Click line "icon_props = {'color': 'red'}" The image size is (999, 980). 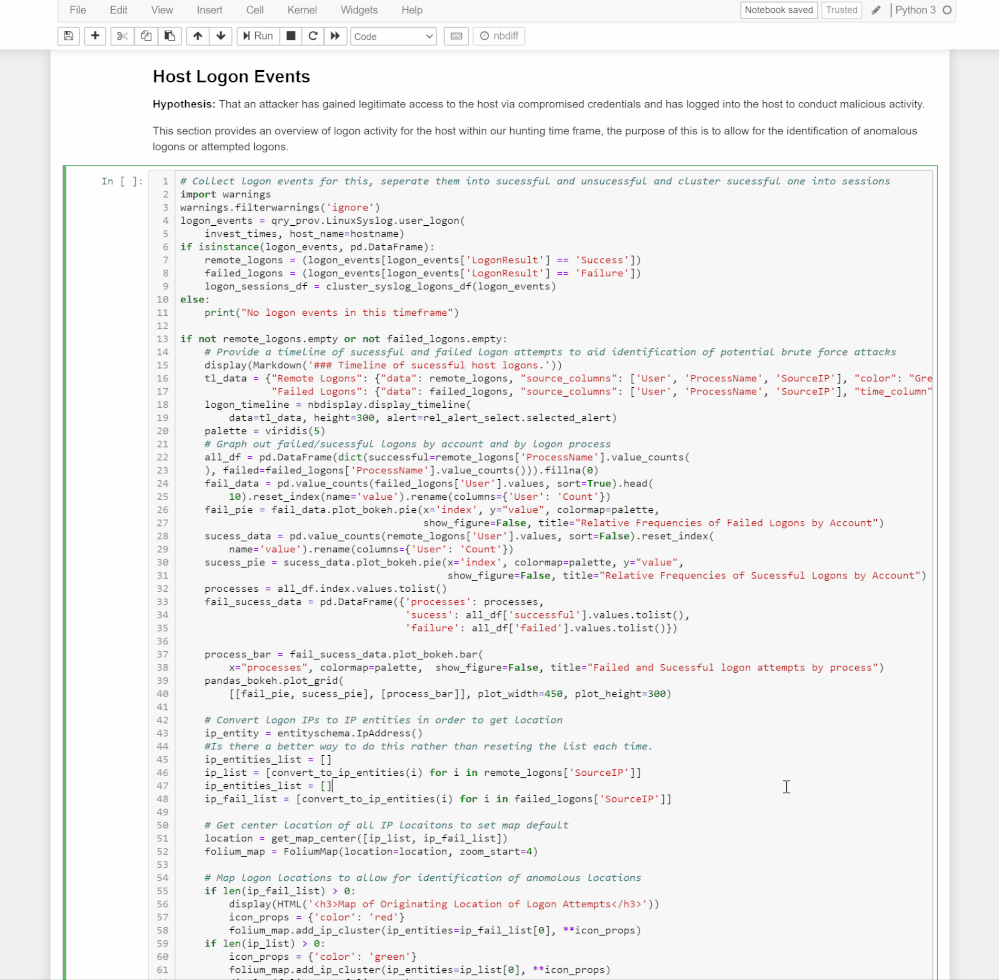click(317, 917)
